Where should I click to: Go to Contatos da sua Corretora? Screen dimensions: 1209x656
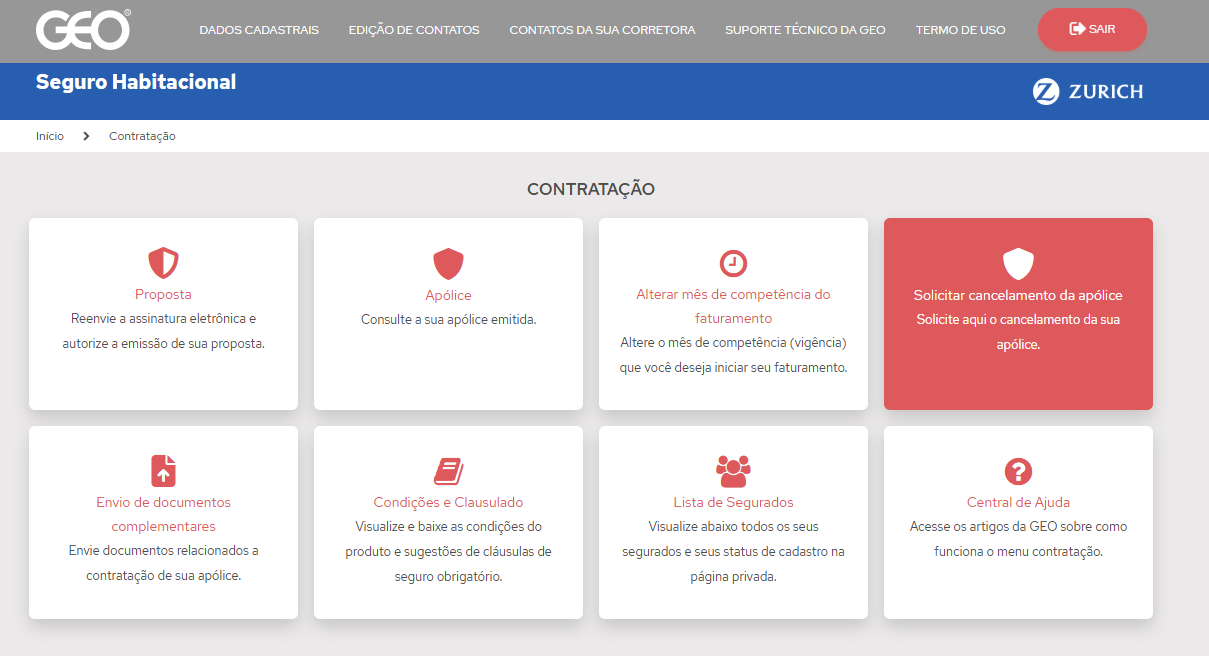[x=602, y=30]
